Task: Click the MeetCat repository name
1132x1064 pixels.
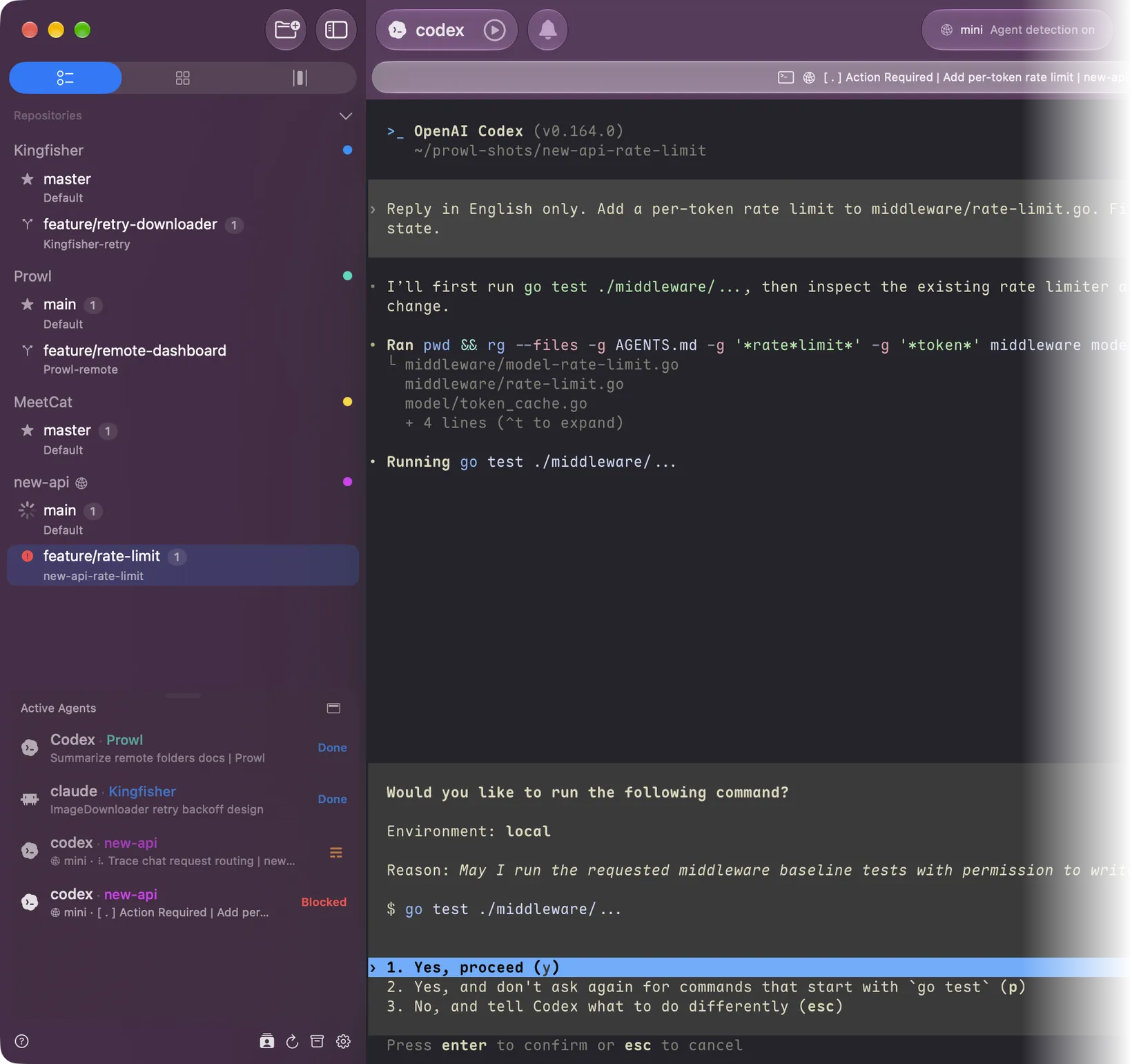Action: coord(43,402)
